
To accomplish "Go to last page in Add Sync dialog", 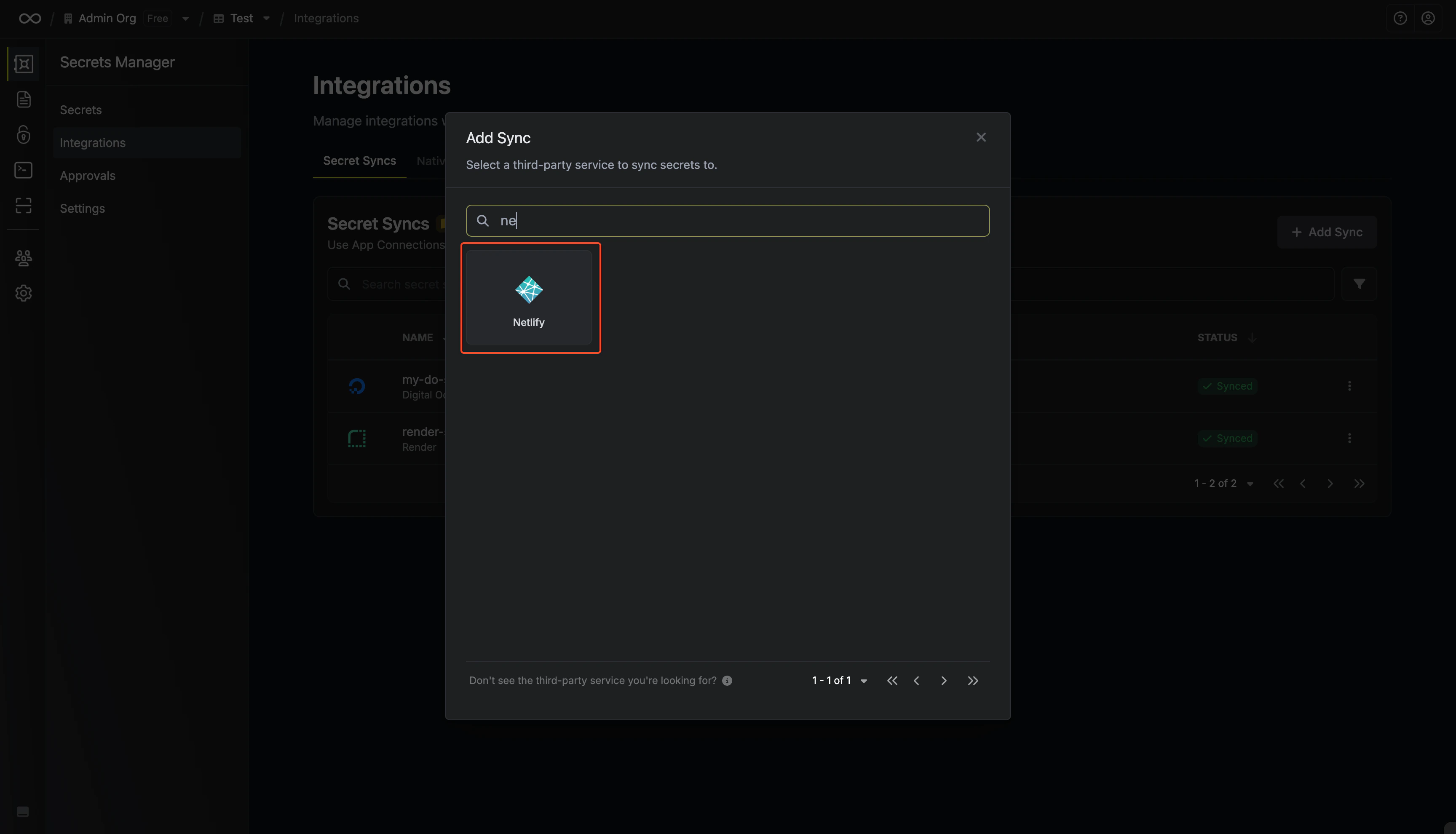I will click(973, 681).
